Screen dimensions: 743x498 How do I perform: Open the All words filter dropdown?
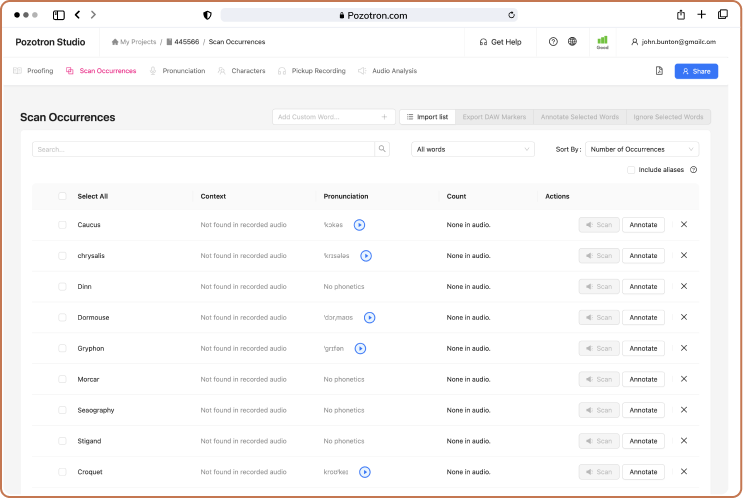pos(472,149)
